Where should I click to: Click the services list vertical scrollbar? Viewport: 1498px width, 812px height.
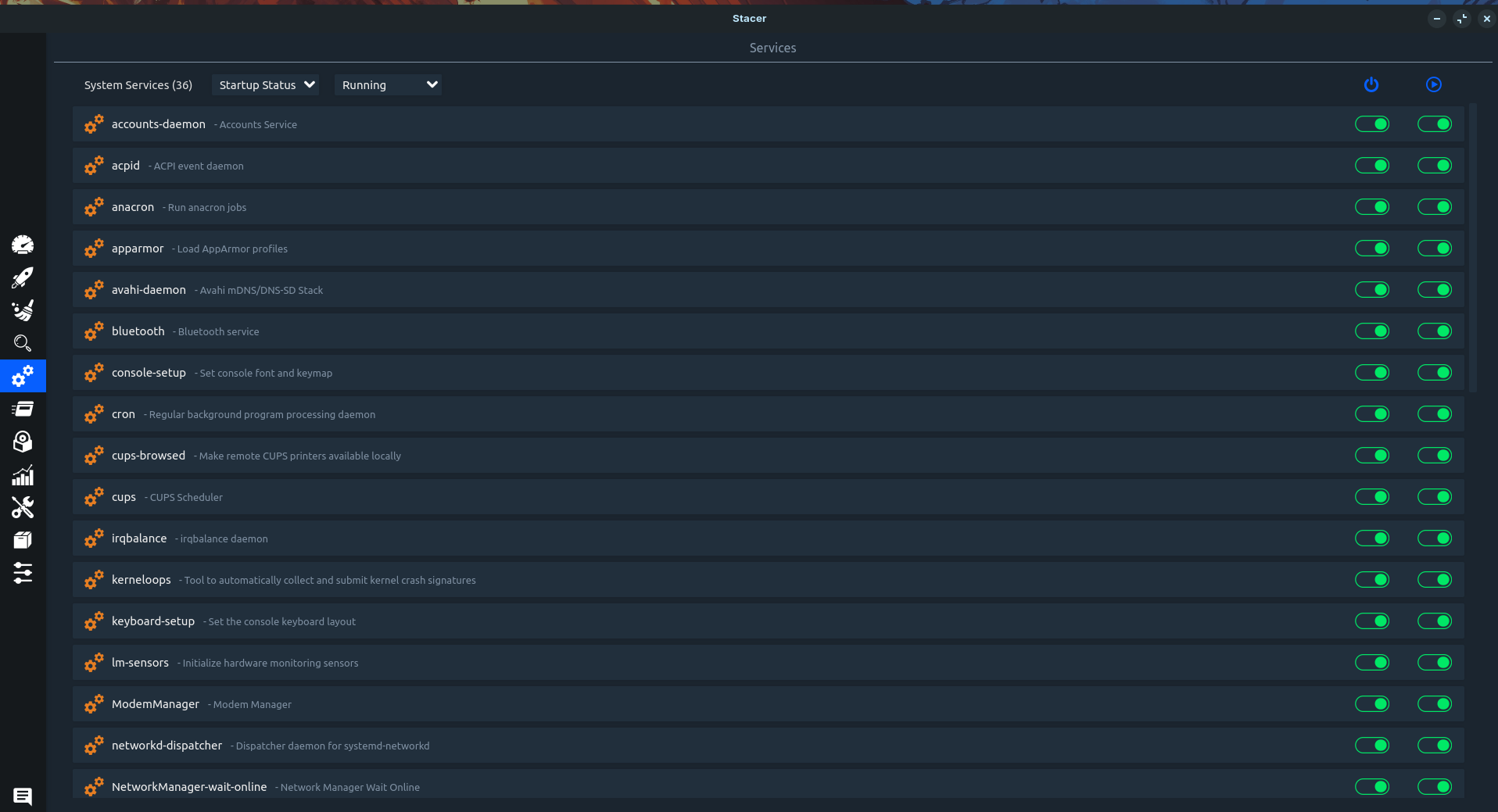(x=1473, y=248)
